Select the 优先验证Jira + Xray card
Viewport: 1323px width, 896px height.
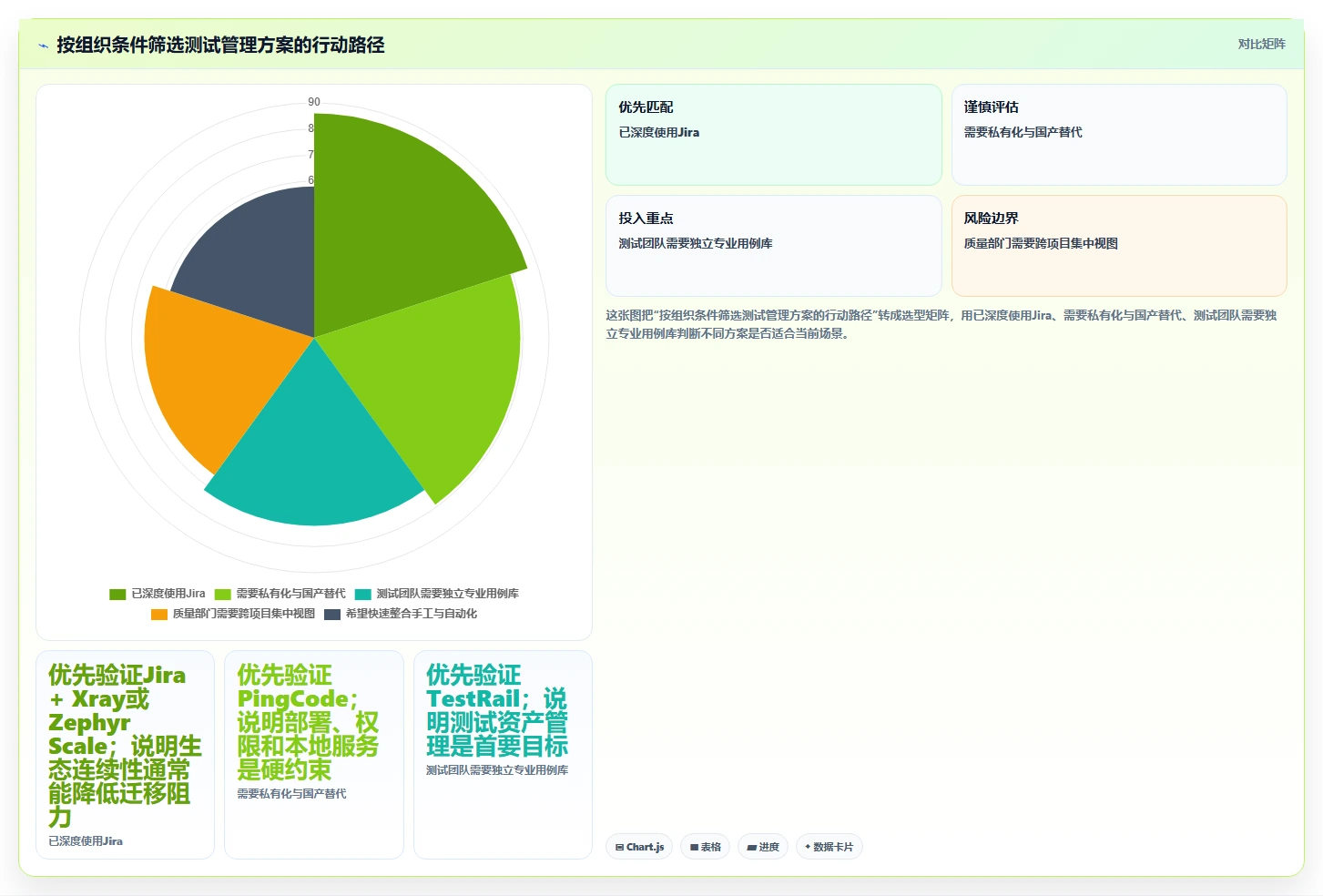[x=126, y=755]
